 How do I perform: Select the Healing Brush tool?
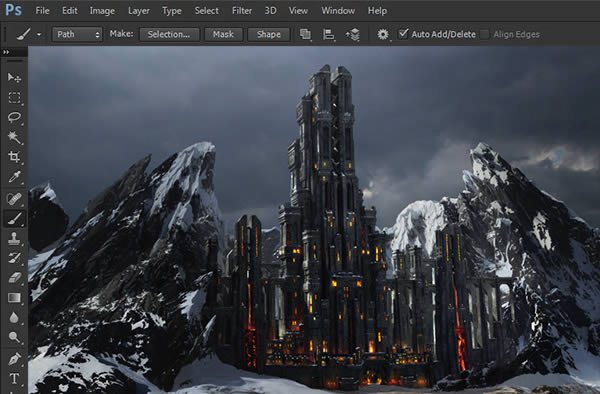coord(14,199)
